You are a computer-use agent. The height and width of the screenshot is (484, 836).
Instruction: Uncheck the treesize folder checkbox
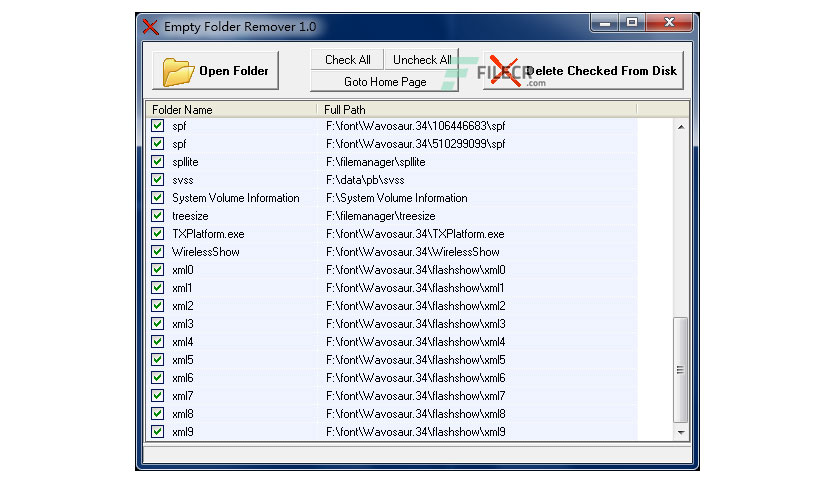157,216
